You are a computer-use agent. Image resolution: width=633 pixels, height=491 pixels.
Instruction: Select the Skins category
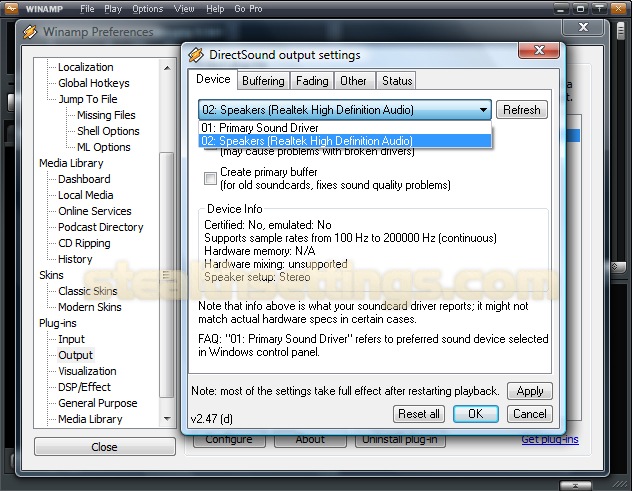pyautogui.click(x=51, y=275)
